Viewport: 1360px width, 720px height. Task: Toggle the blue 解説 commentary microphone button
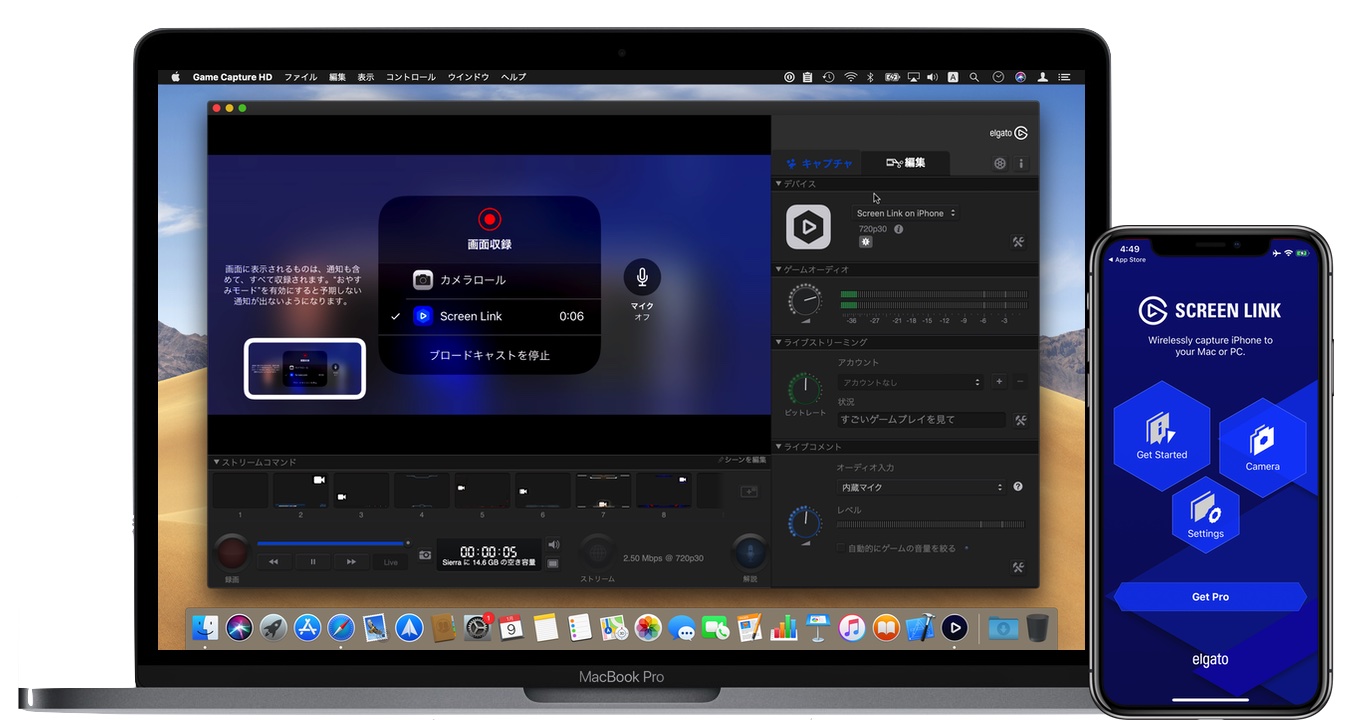pos(750,553)
